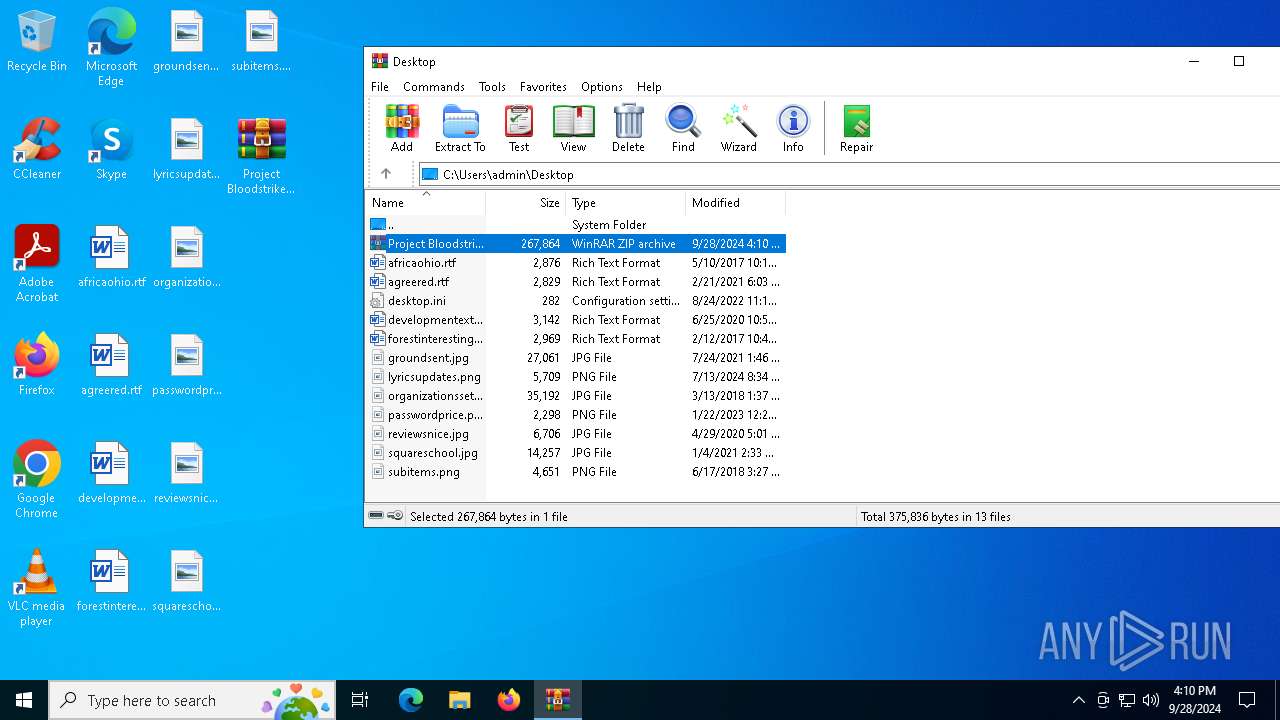Click the drive icon in status bar
Image resolution: width=1280 pixels, height=720 pixels.
(x=376, y=516)
